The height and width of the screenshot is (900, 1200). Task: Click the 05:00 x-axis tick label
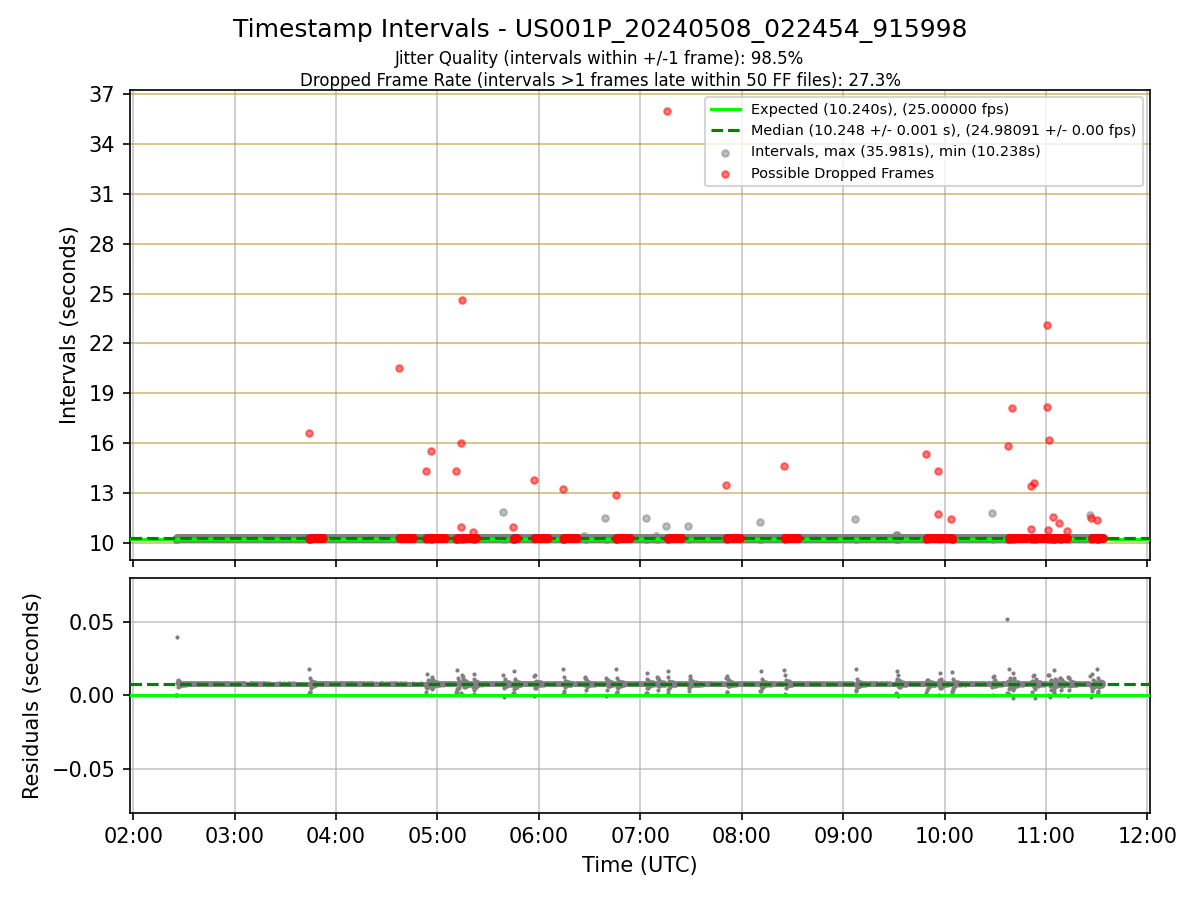(438, 835)
